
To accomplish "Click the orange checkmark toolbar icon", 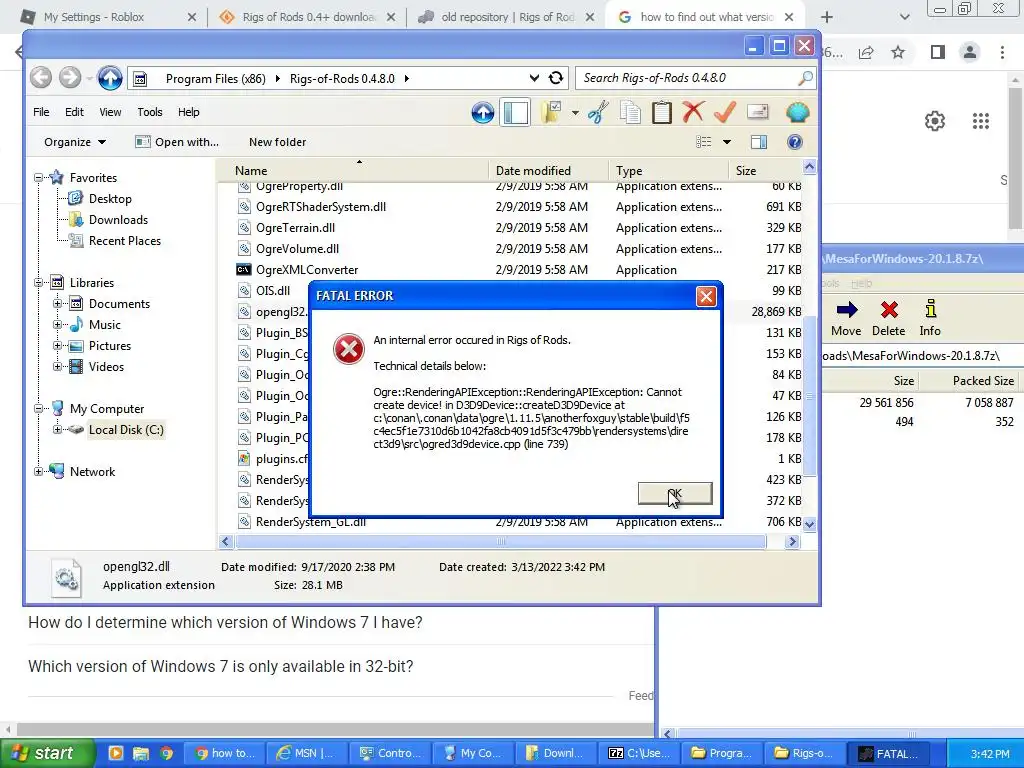I will pos(725,112).
